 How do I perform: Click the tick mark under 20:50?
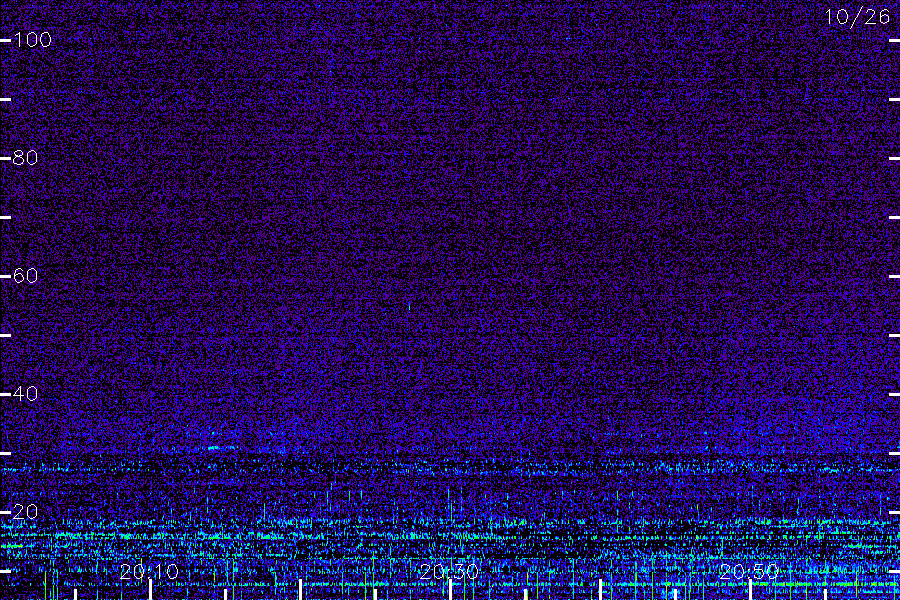tap(750, 590)
